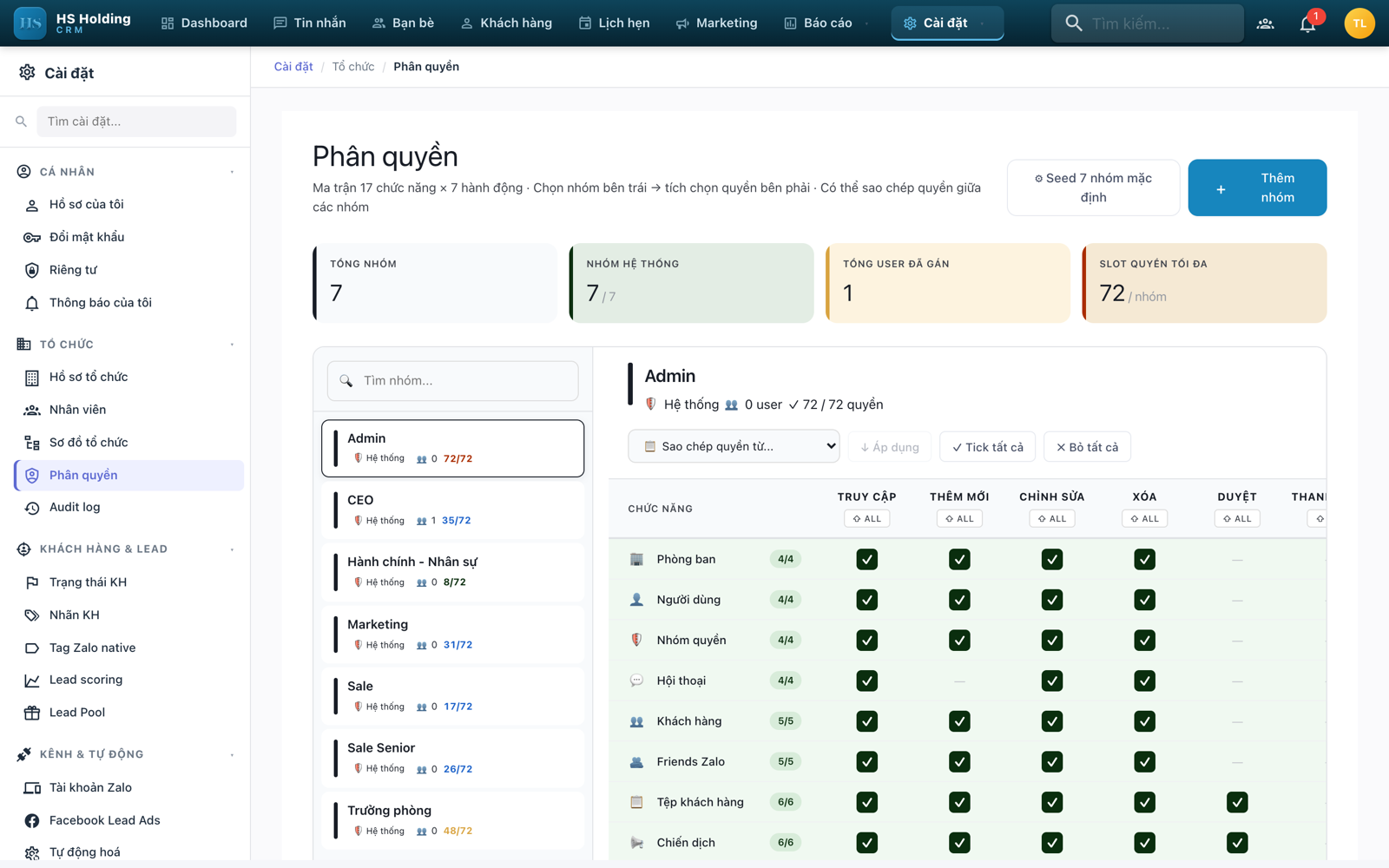Click the gear icon beside Tự động hoá

(x=32, y=852)
